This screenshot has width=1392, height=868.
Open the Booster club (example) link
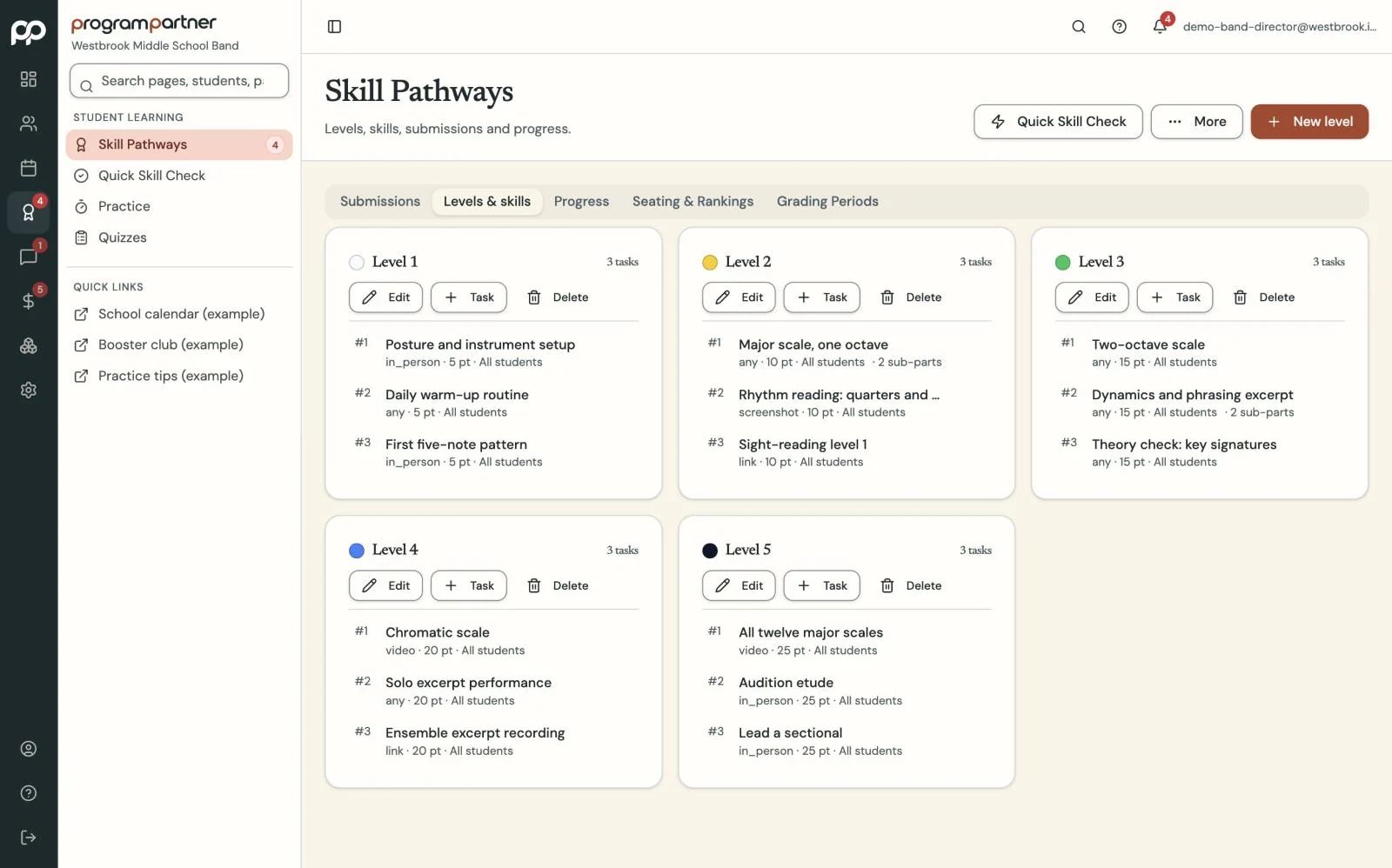point(179,345)
